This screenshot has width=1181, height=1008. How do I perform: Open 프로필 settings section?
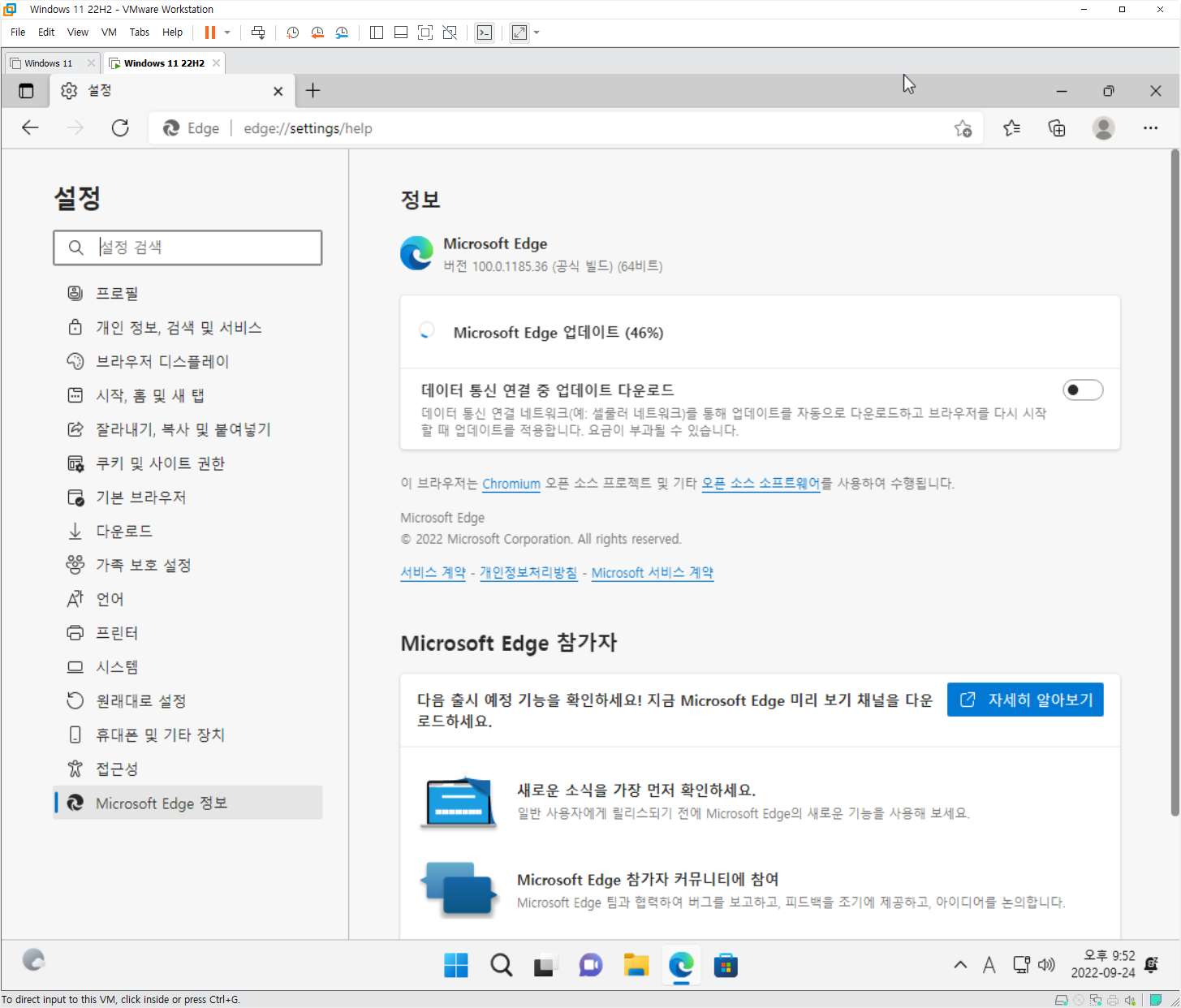point(187,293)
